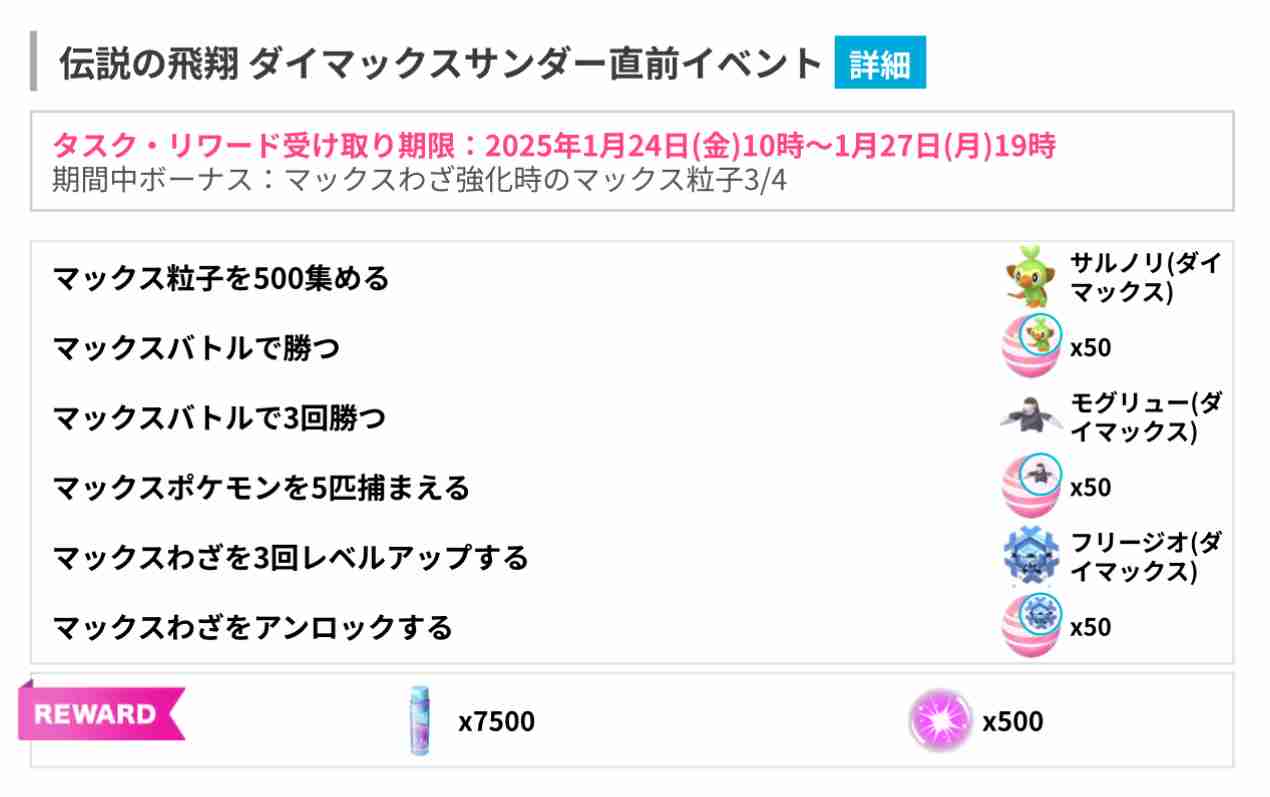The height and width of the screenshot is (797, 1270).
Task: Select task マックスバトルで3回勝つ
Action: coord(219,418)
